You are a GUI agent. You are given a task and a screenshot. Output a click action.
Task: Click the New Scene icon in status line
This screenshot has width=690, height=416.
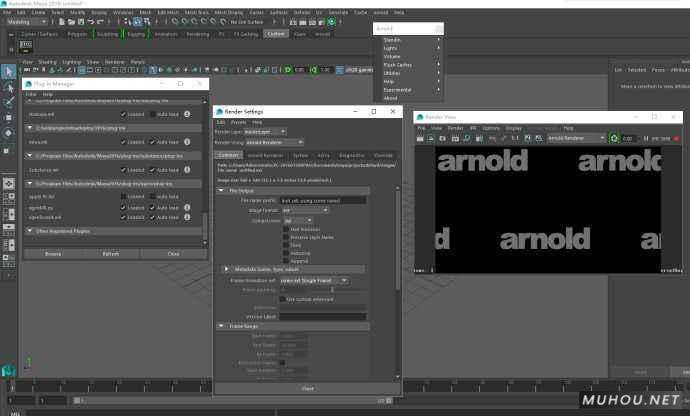pos(62,22)
